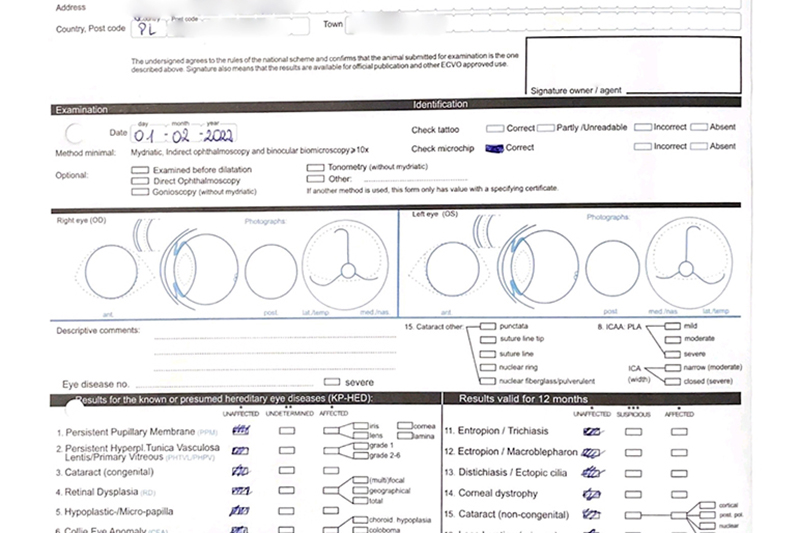800x533 pixels.
Task: Tick the severe box beside Eye disease no.
Action: pos(332,382)
